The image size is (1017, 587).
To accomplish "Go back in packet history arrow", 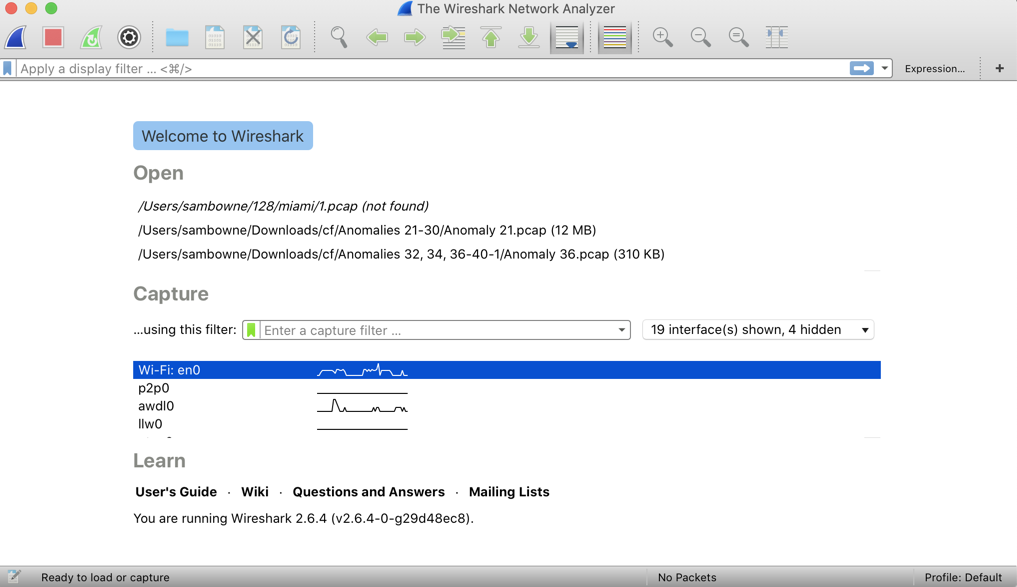I will pos(376,37).
